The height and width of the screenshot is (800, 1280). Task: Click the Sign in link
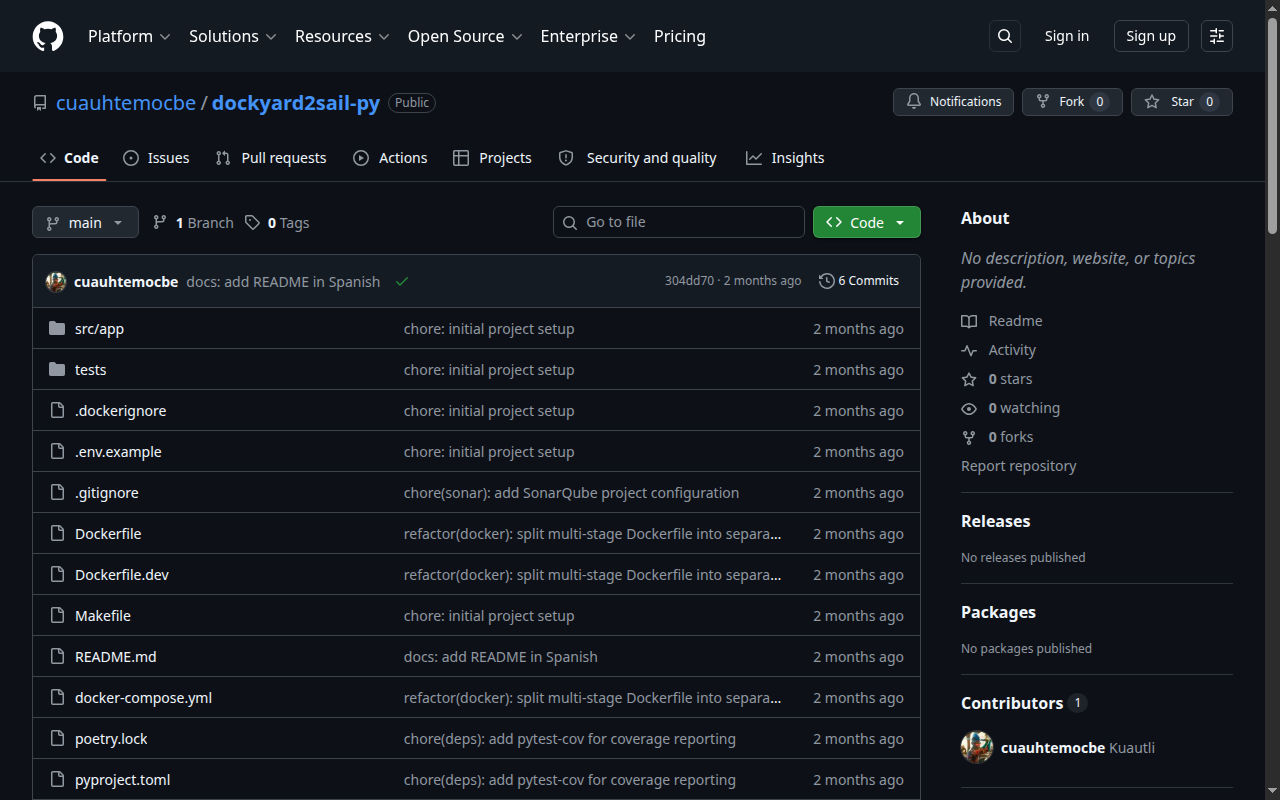coord(1067,36)
